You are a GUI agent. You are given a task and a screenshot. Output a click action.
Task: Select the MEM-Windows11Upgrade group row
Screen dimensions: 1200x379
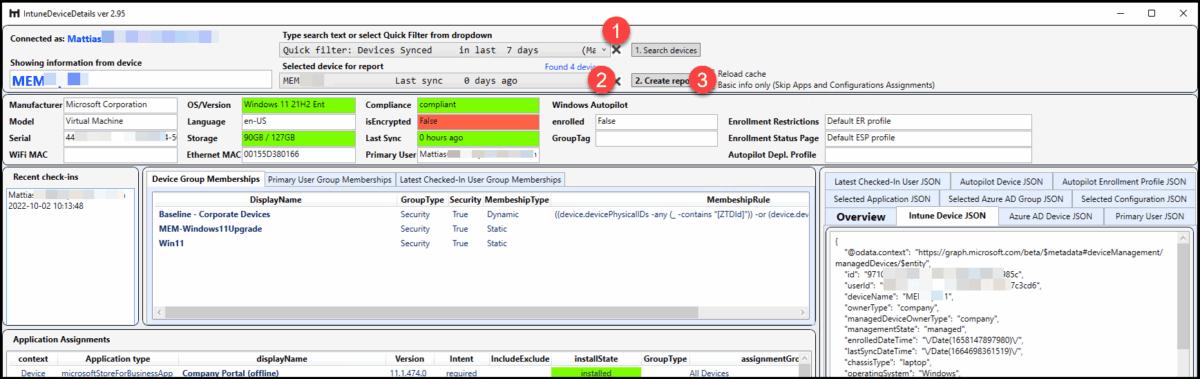pos(480,228)
